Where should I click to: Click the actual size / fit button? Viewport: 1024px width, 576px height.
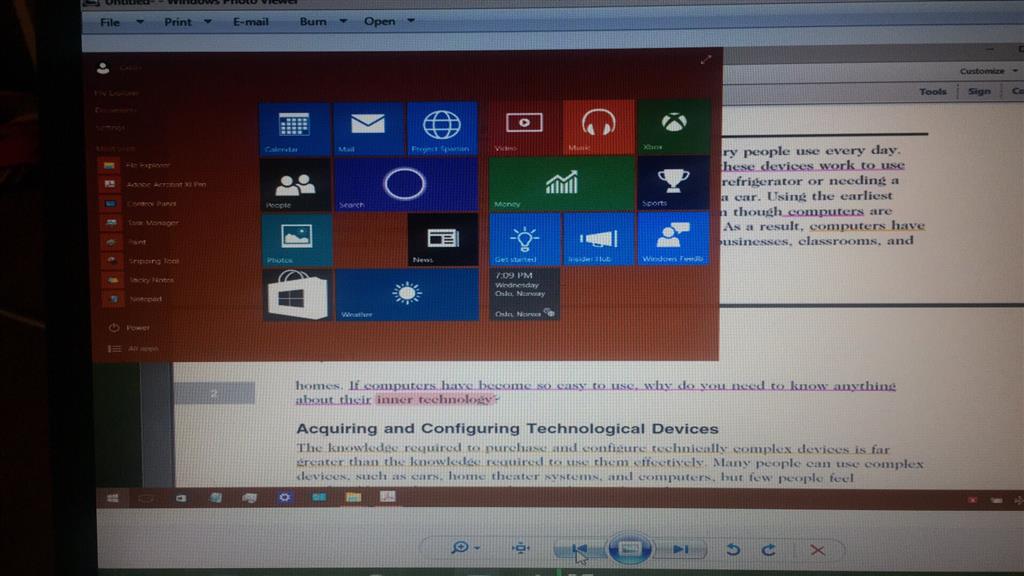click(520, 548)
